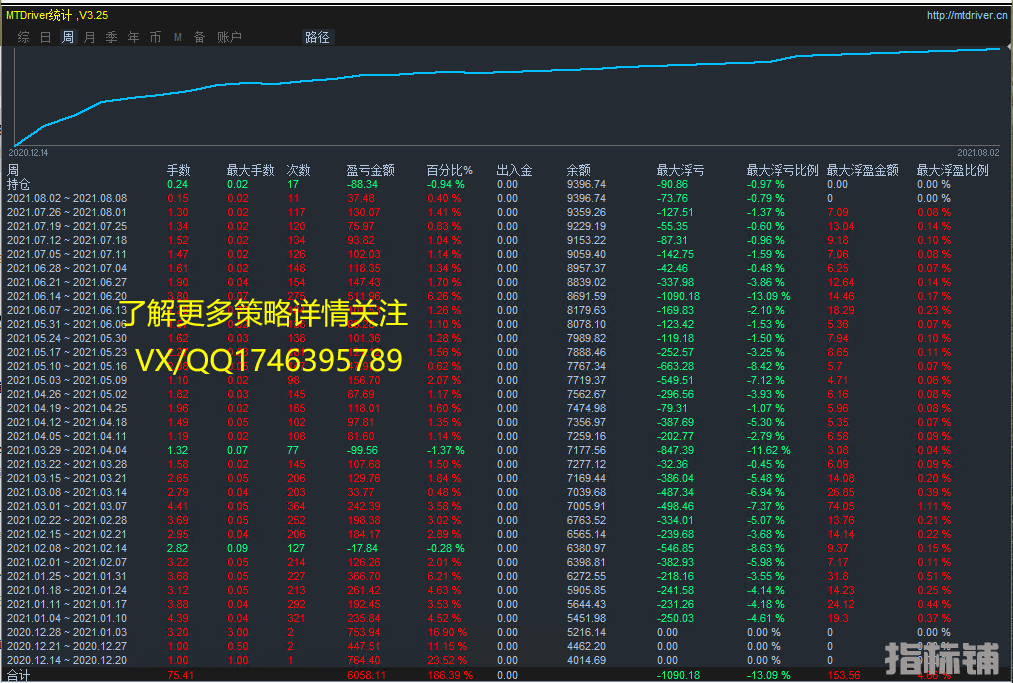
Task: Switch to the 季 quarterly tab
Action: [x=111, y=37]
